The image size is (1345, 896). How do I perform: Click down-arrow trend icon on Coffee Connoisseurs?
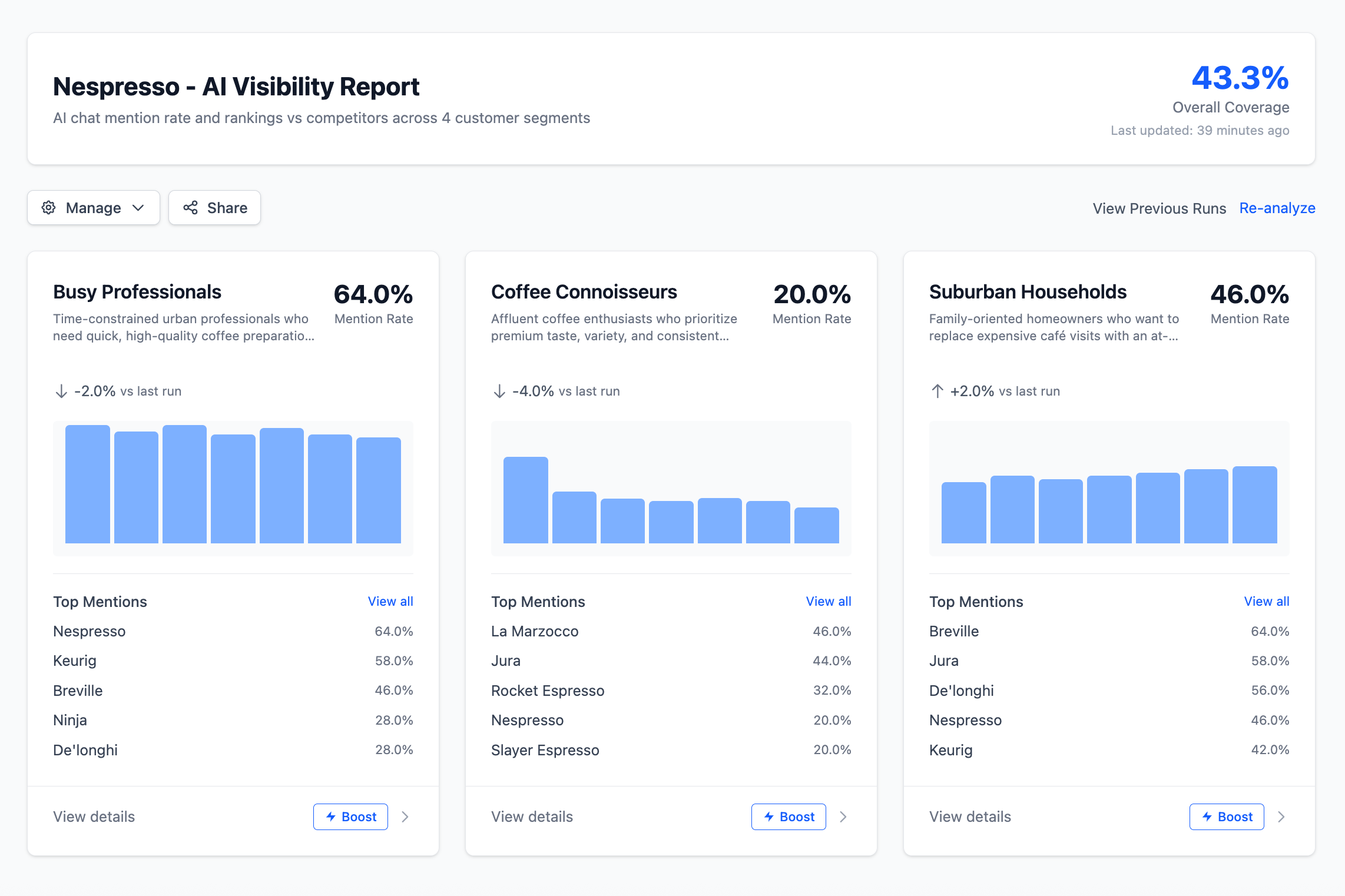[x=499, y=391]
